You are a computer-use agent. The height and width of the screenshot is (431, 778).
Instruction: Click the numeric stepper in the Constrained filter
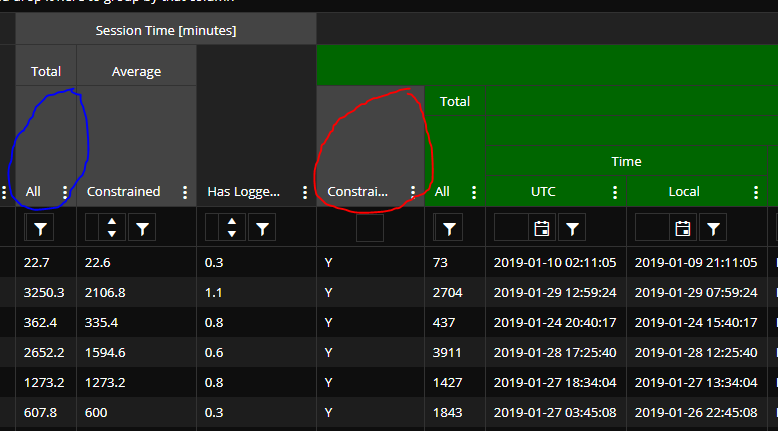tap(112, 228)
